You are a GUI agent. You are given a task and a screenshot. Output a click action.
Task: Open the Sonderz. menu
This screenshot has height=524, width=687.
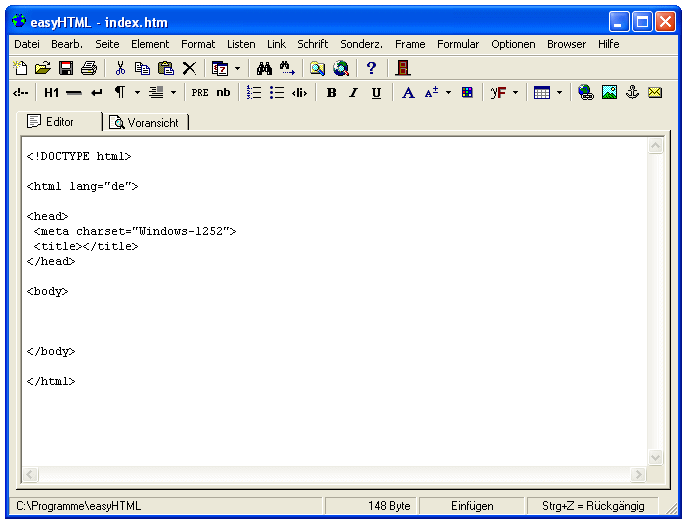[361, 44]
